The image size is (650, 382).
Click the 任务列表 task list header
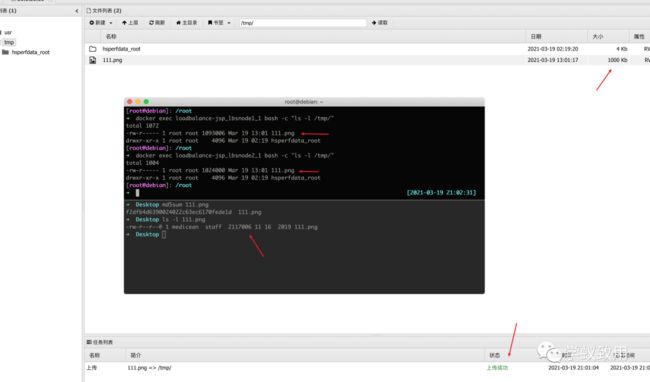coord(100,342)
